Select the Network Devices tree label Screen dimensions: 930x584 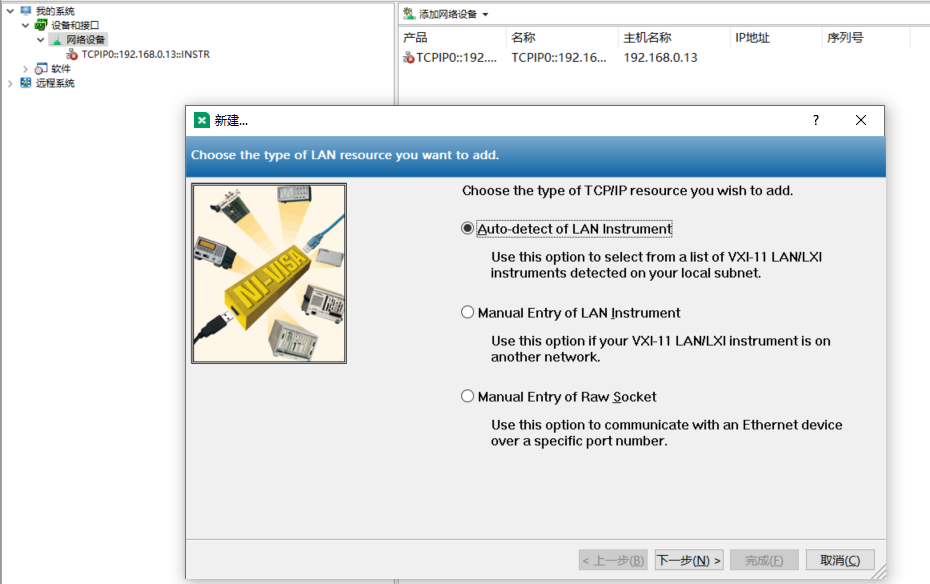tap(85, 40)
